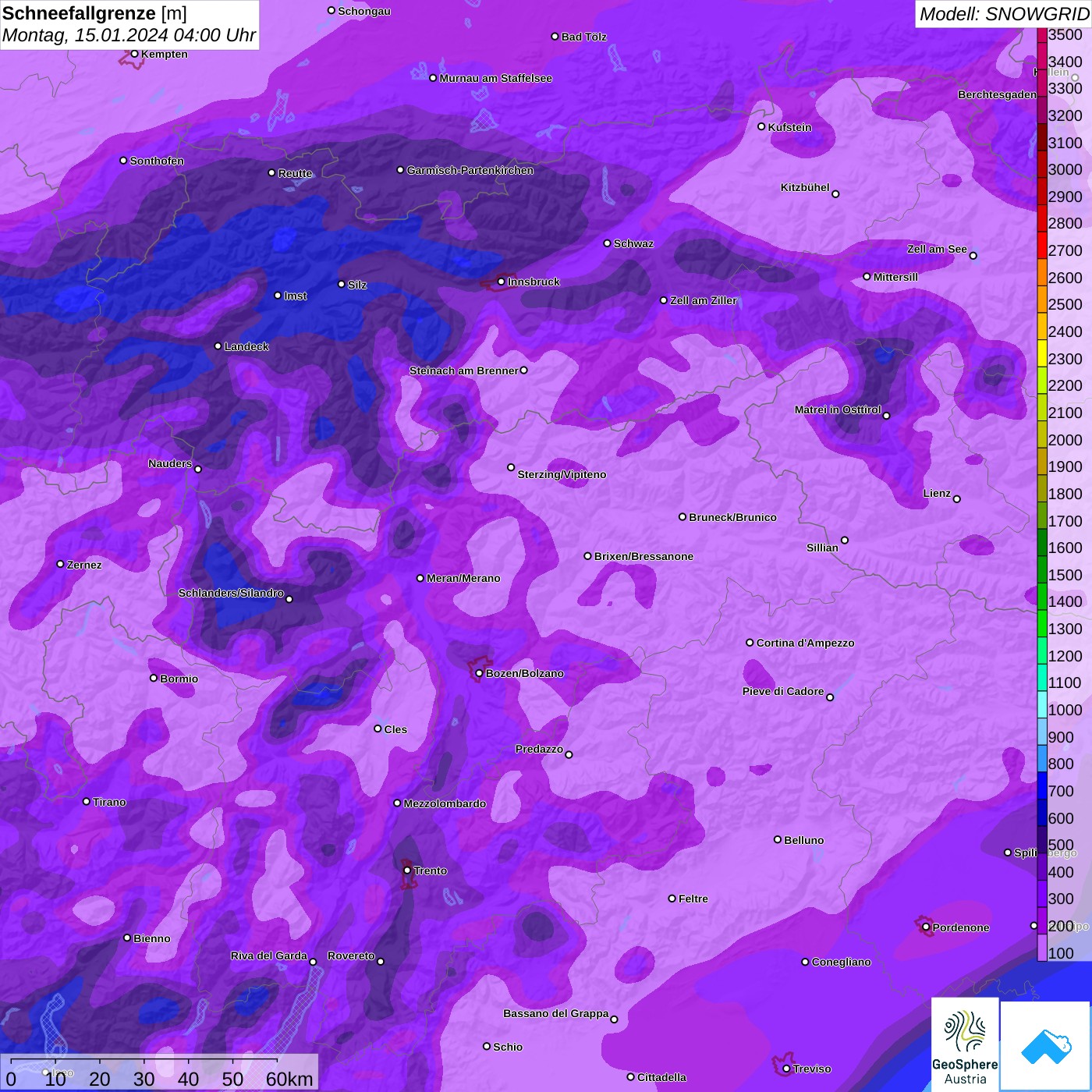Click the Lienz location dot
This screenshot has width=1092, height=1092.
957,499
